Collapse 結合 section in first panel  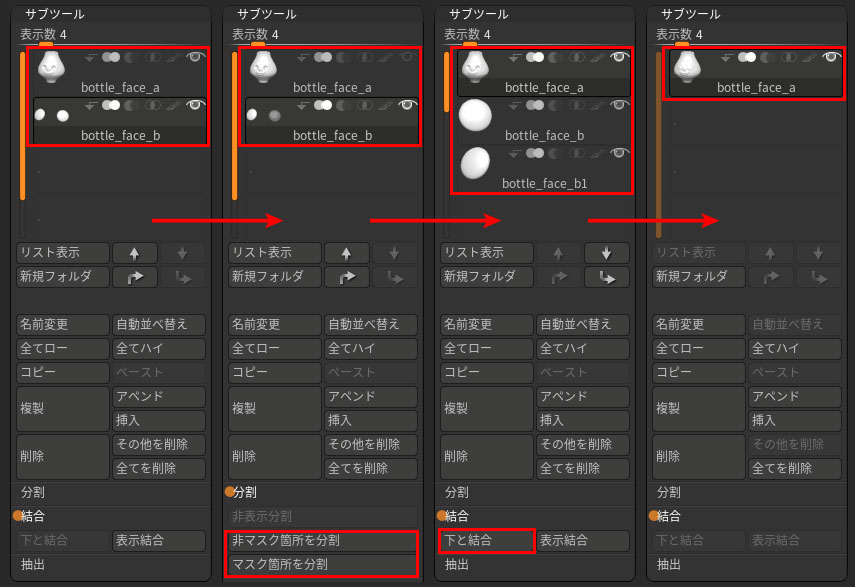[x=33, y=516]
